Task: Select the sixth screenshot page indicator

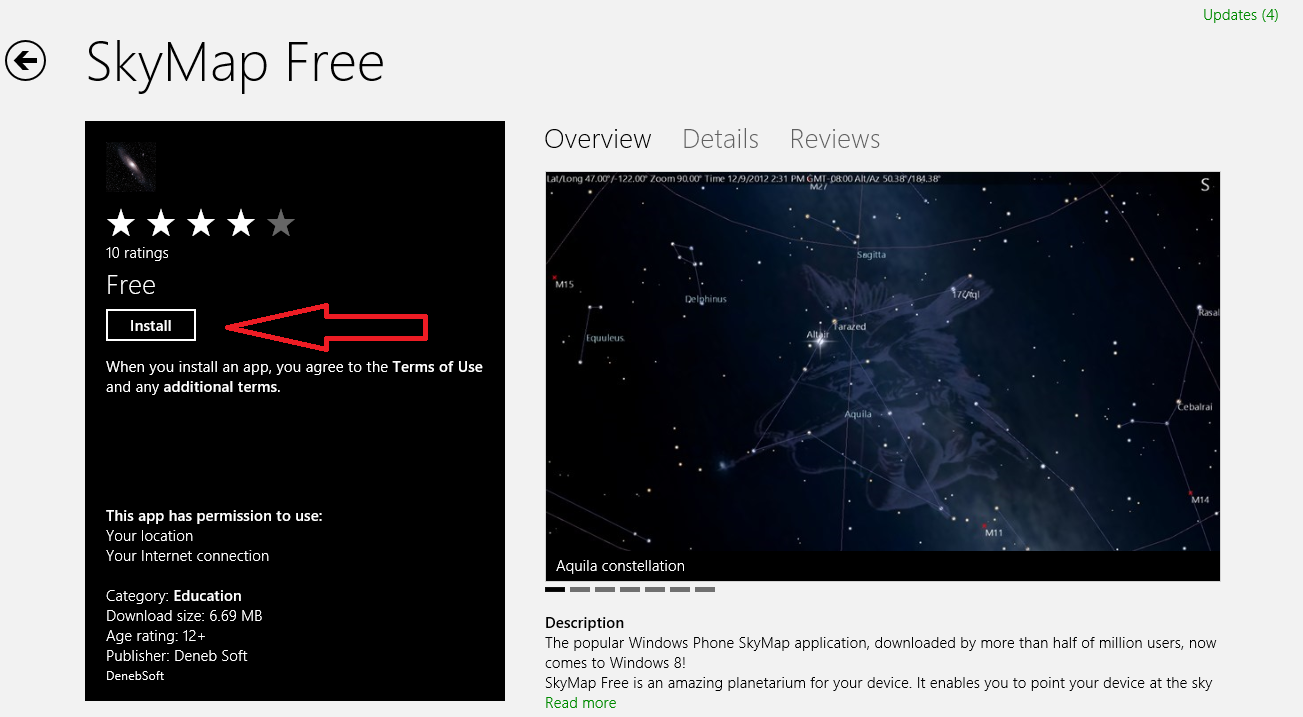Action: click(680, 590)
